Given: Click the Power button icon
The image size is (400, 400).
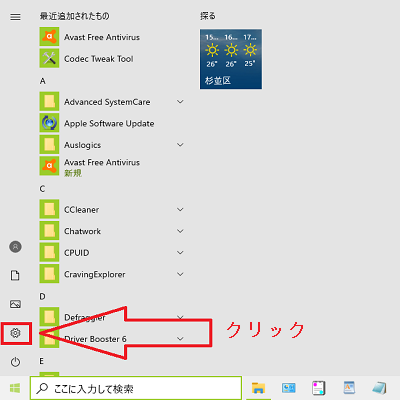Looking at the screenshot, I should click(x=15, y=362).
